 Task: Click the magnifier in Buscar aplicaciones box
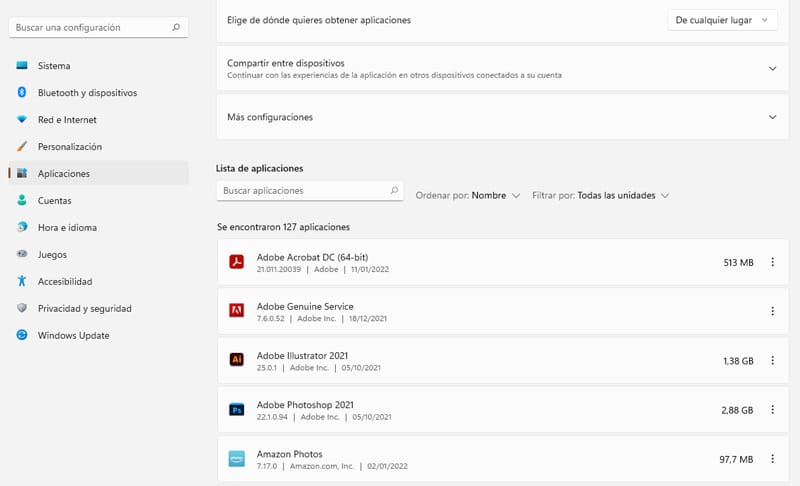[x=394, y=190]
